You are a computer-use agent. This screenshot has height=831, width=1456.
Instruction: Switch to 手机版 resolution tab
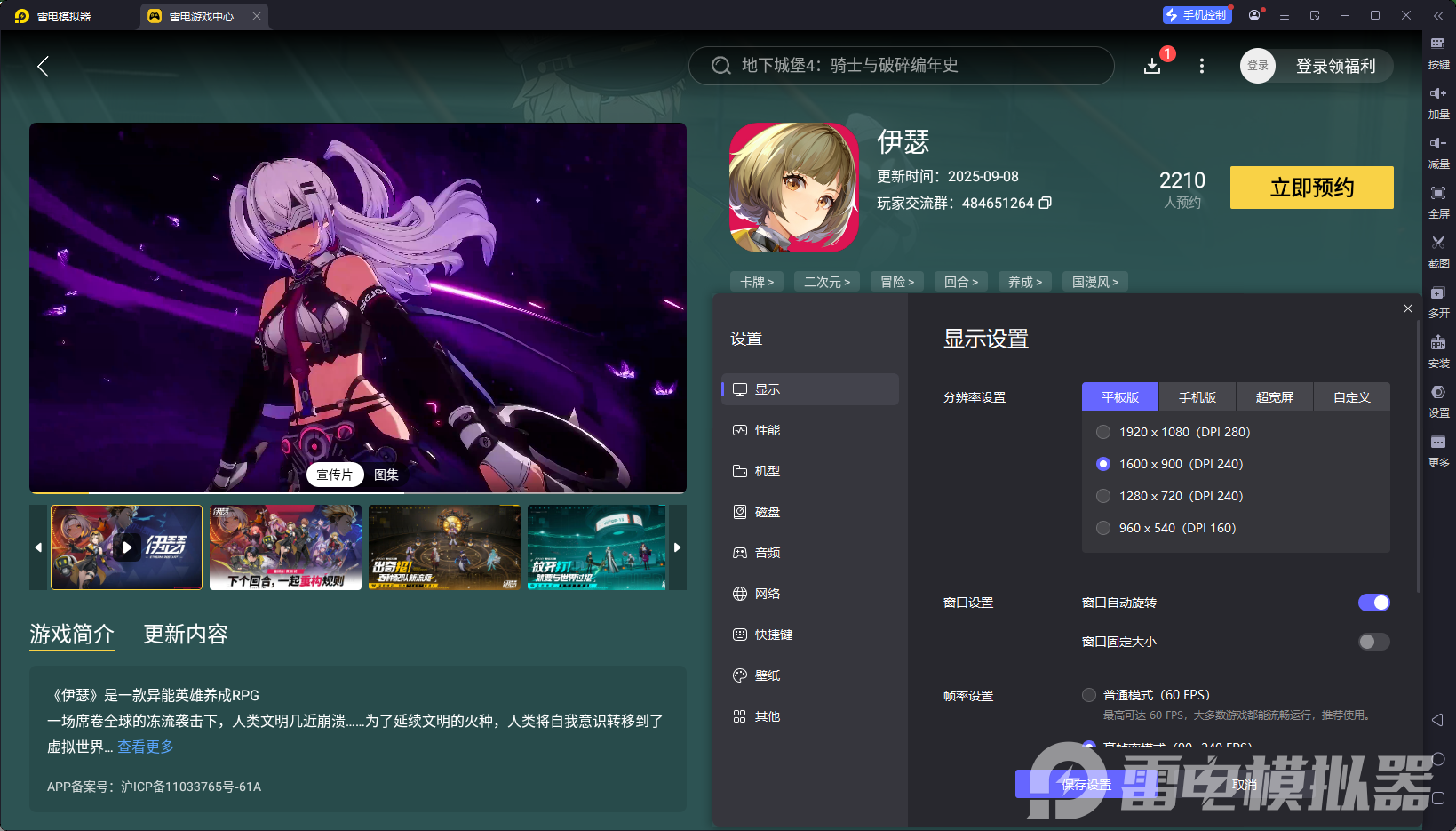1197,397
